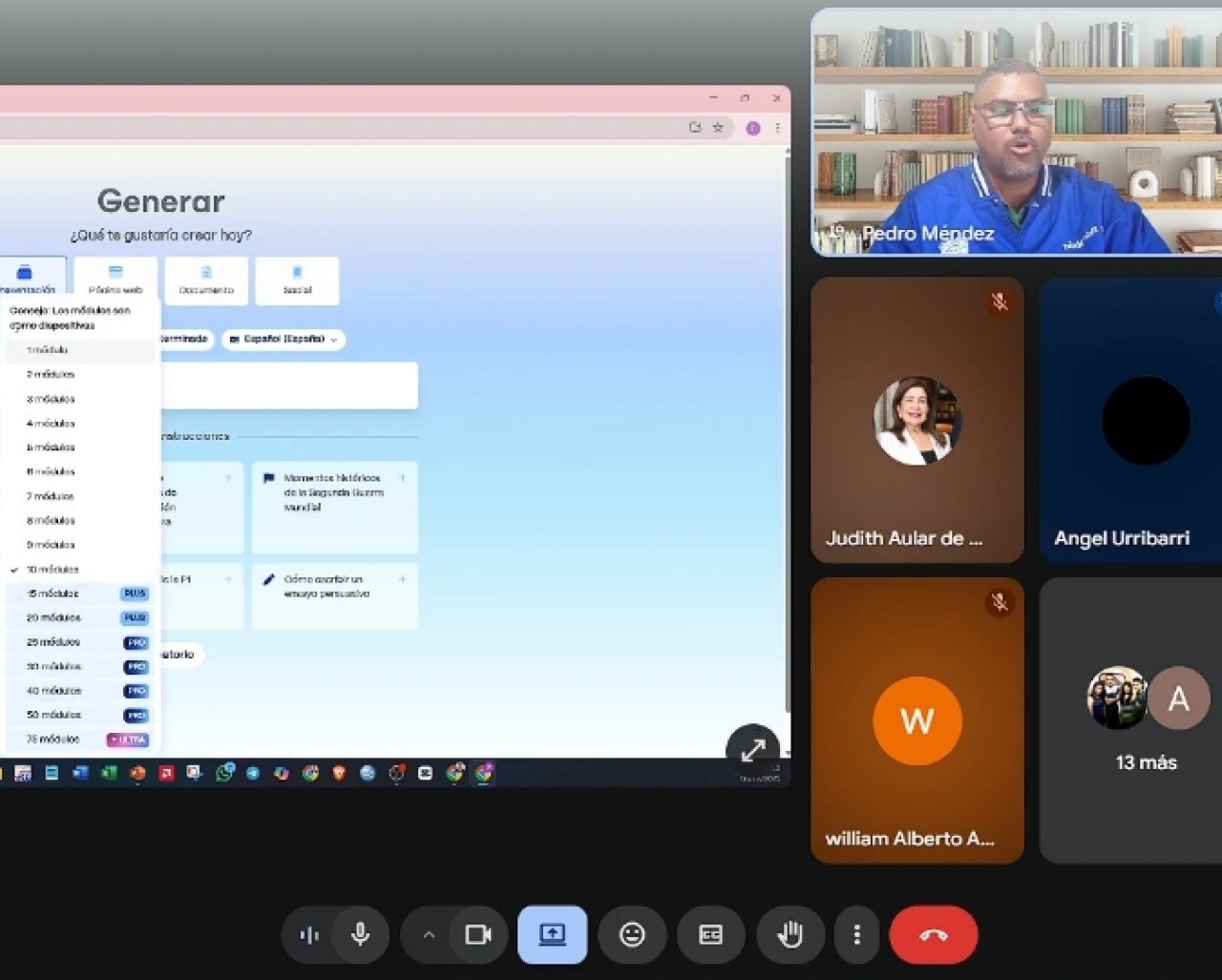Open the emoji reactions icon
Screen dimensions: 1222x980
click(632, 934)
